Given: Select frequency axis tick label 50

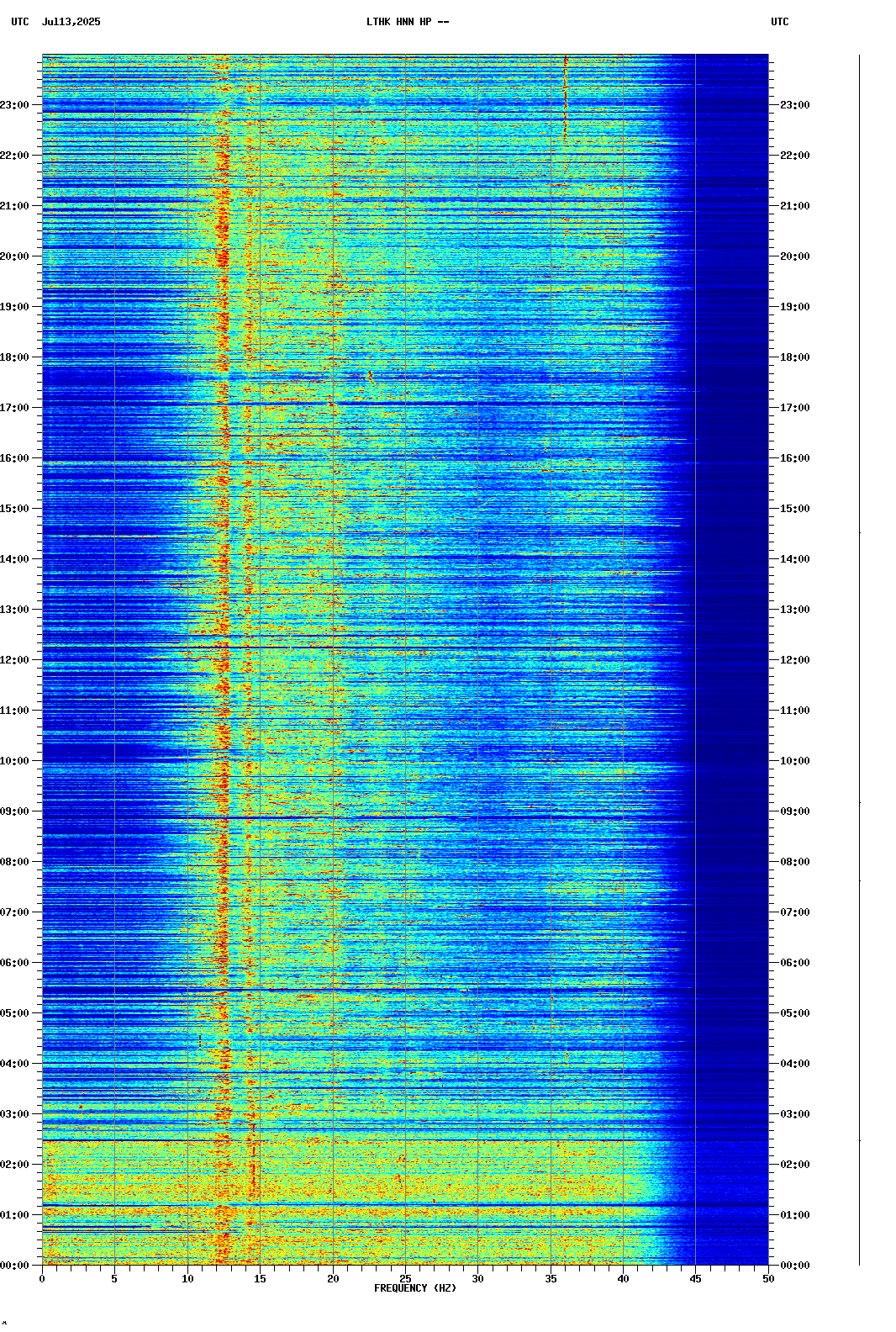Looking at the screenshot, I should (x=768, y=1279).
